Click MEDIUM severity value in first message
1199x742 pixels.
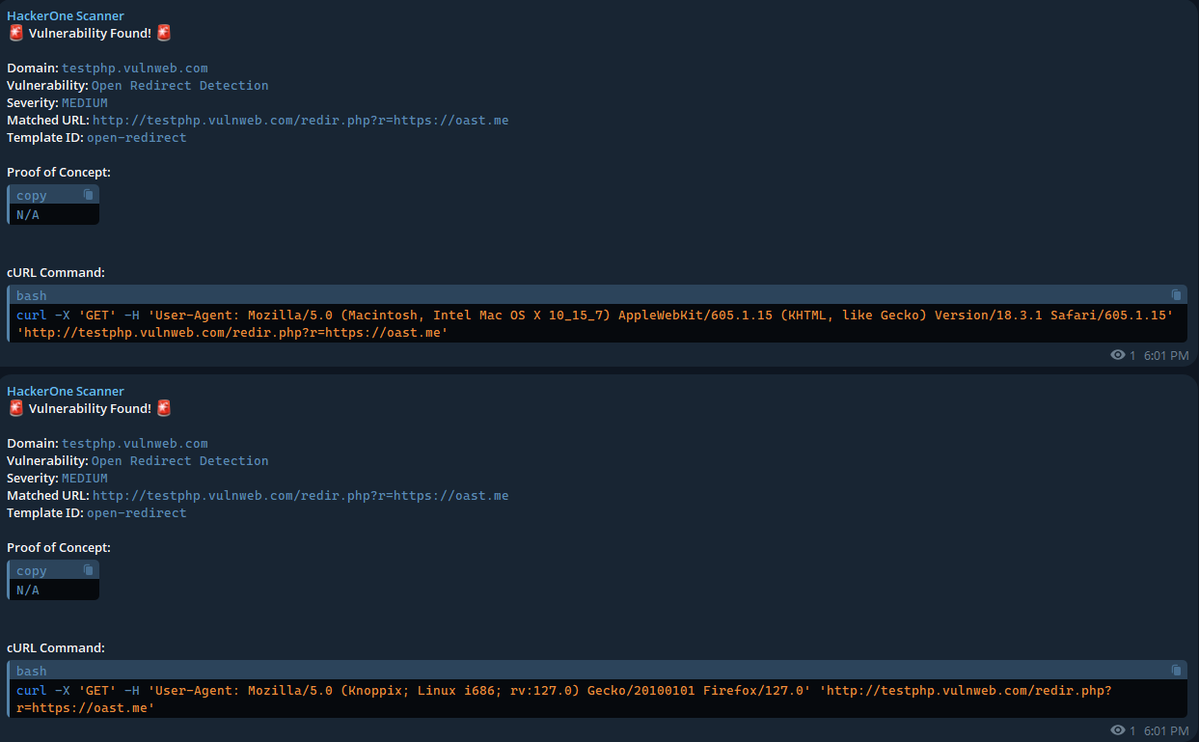85,103
